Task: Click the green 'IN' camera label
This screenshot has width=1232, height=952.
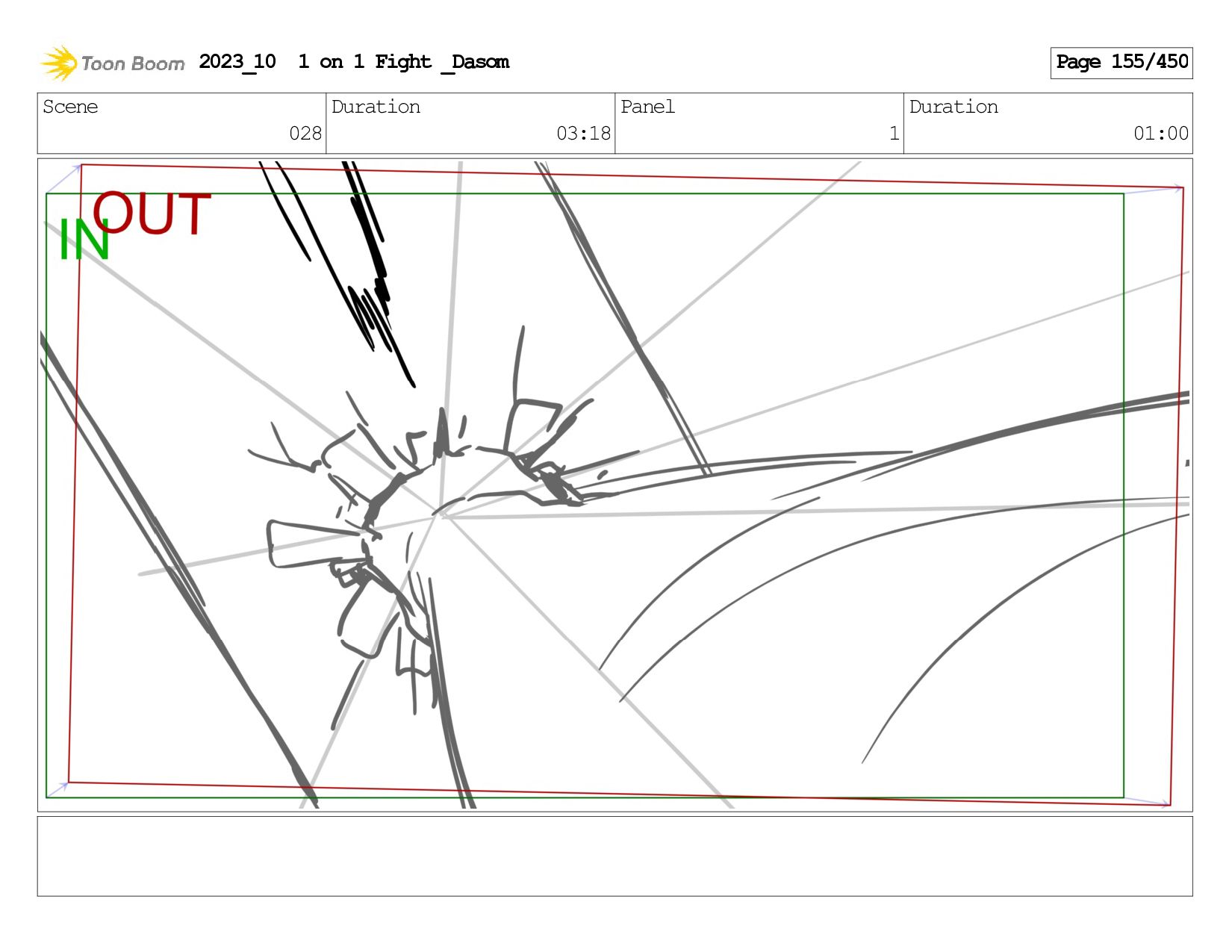Action: 84,240
